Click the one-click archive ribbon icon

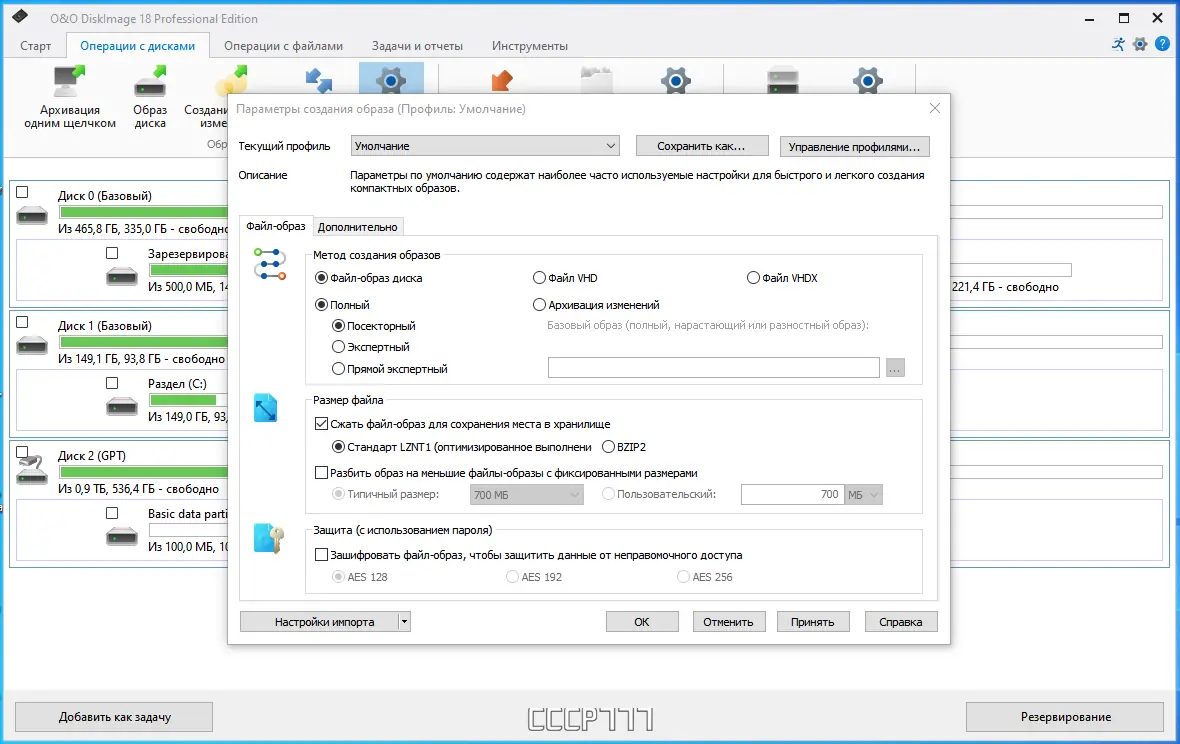pos(69,81)
